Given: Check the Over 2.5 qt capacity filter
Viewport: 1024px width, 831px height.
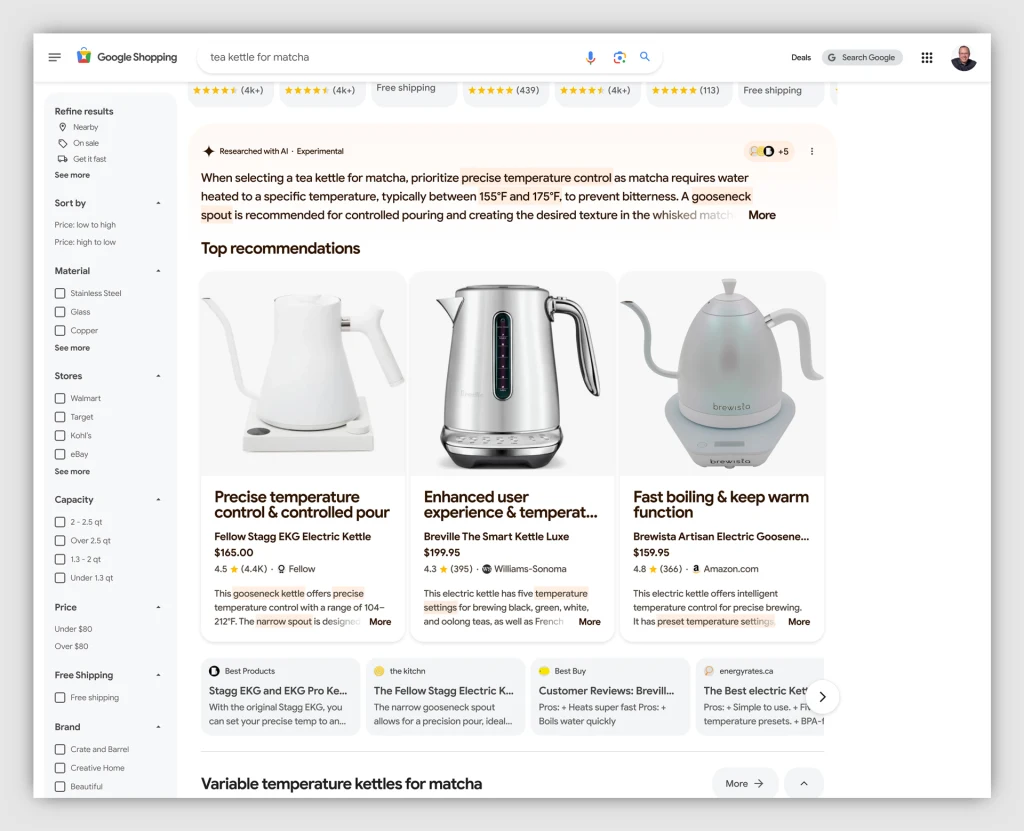Looking at the screenshot, I should coord(60,541).
